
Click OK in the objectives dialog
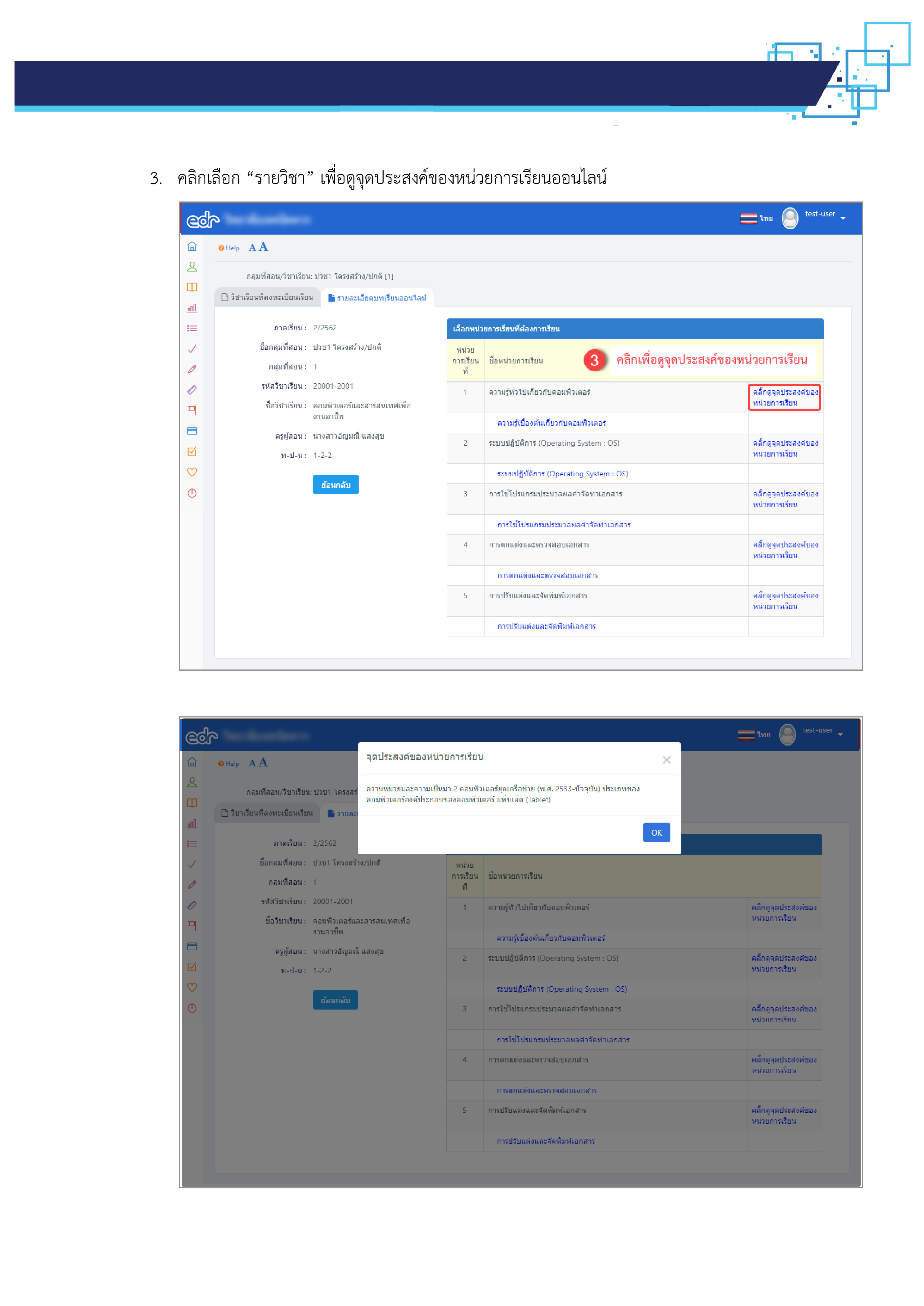tap(657, 832)
